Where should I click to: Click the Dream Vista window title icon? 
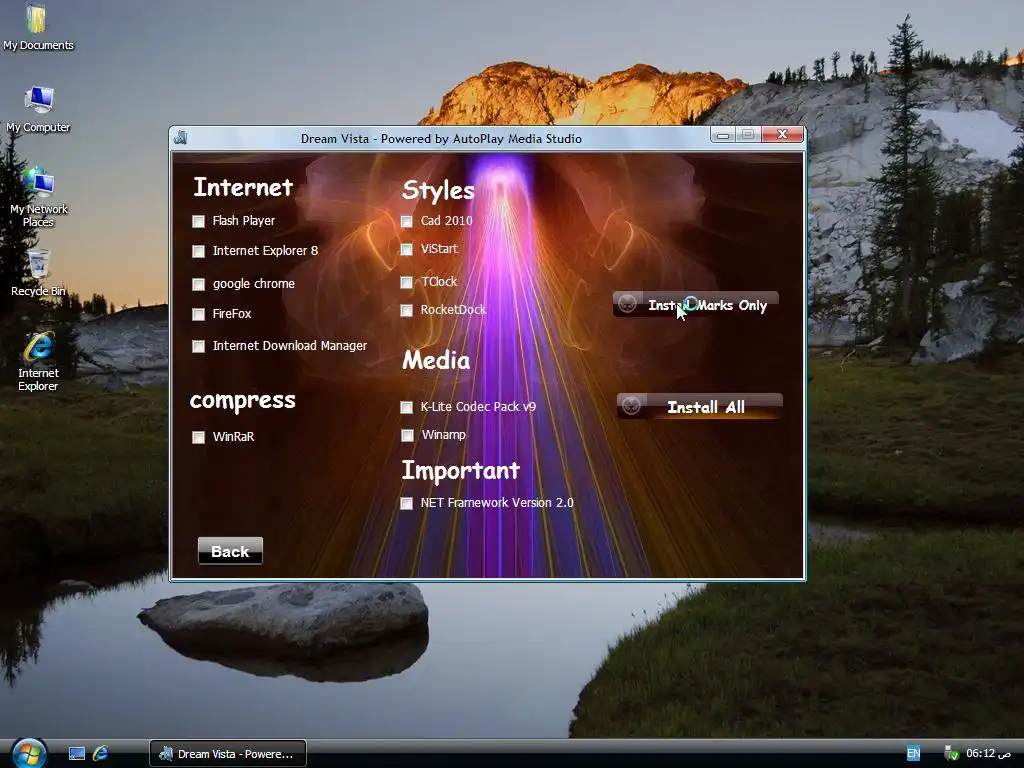tap(181, 138)
